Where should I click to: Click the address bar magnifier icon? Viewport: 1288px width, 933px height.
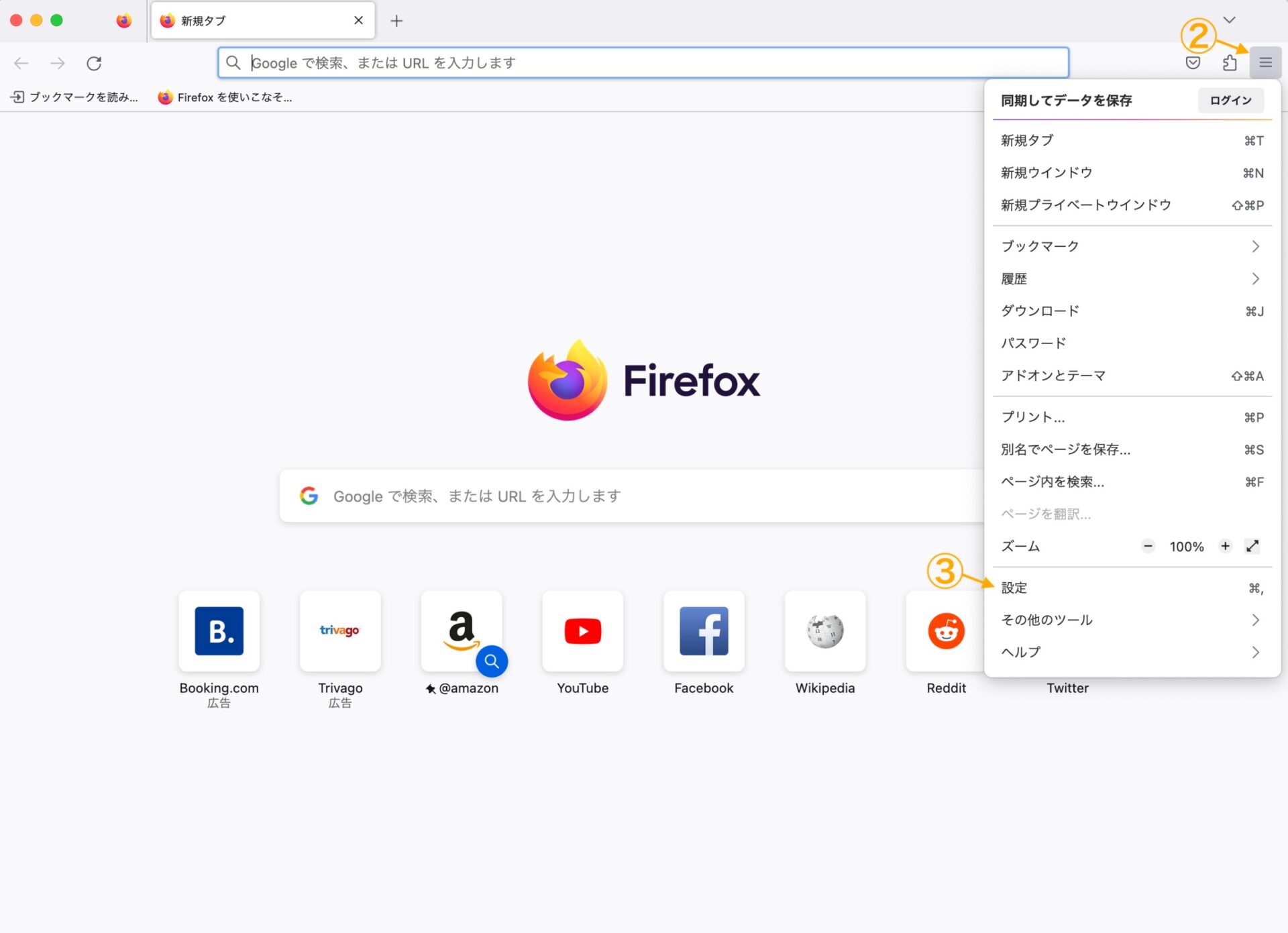click(233, 62)
